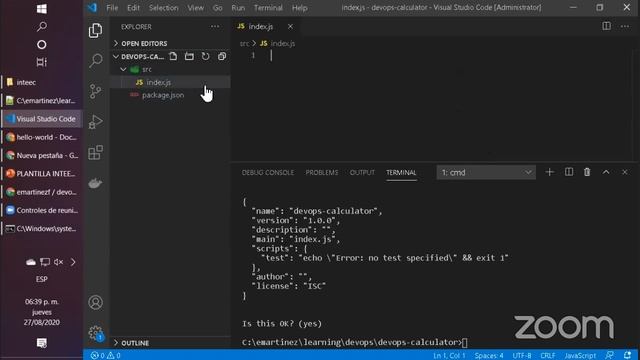Create a new terminal with plus icon
The width and height of the screenshot is (640, 360).
(x=550, y=172)
